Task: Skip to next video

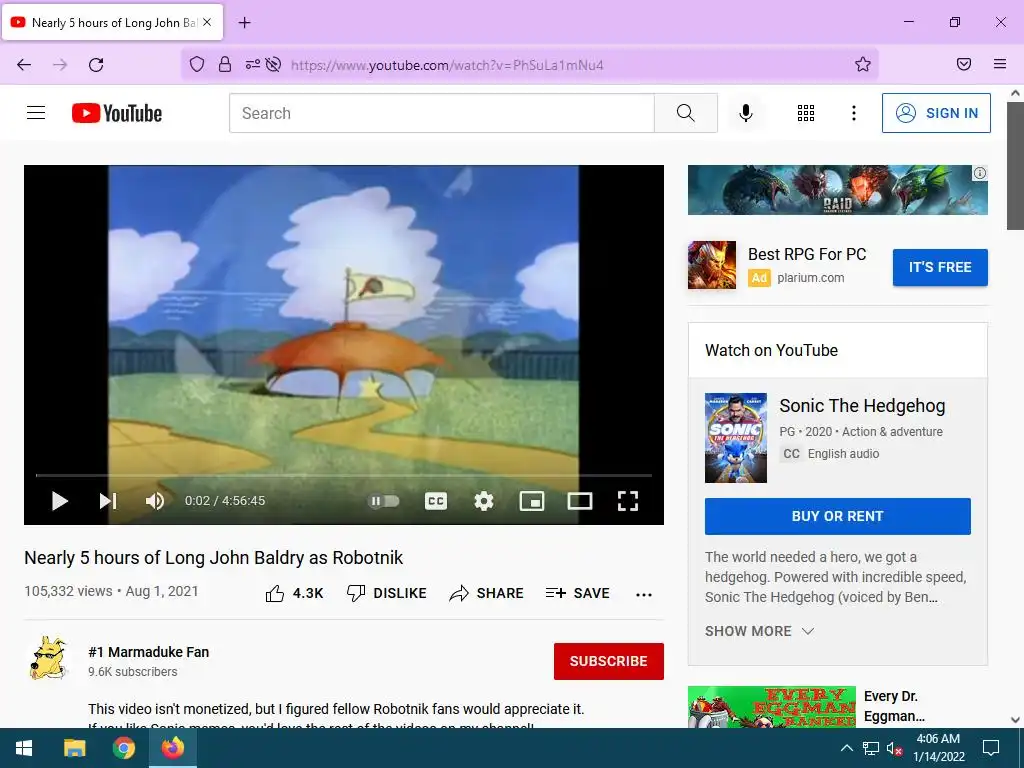Action: (x=108, y=501)
